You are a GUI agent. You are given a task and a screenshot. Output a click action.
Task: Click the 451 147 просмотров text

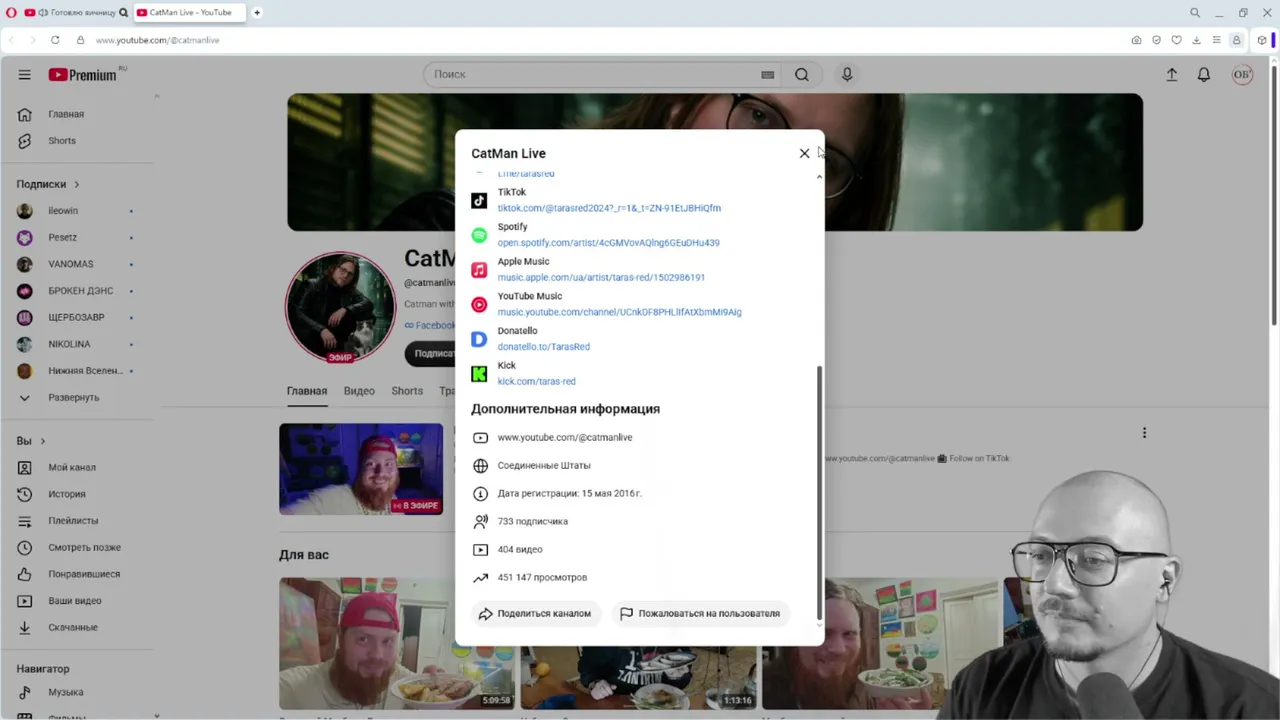coord(542,577)
